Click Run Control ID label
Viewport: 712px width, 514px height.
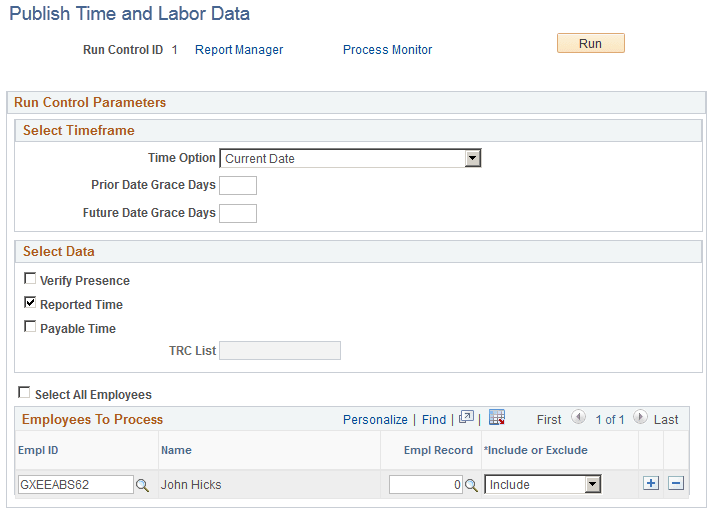point(123,49)
